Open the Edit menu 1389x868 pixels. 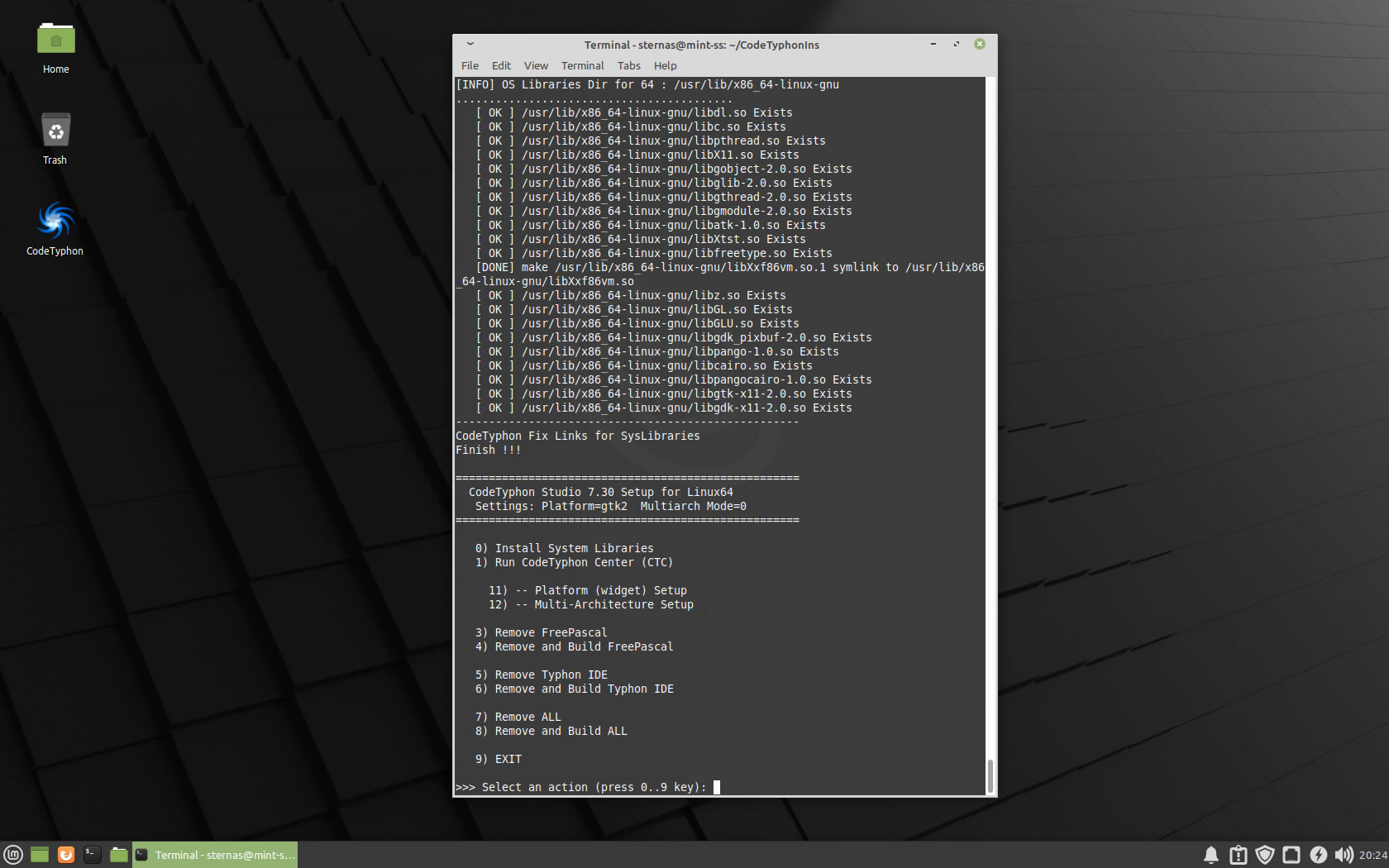[x=501, y=65]
